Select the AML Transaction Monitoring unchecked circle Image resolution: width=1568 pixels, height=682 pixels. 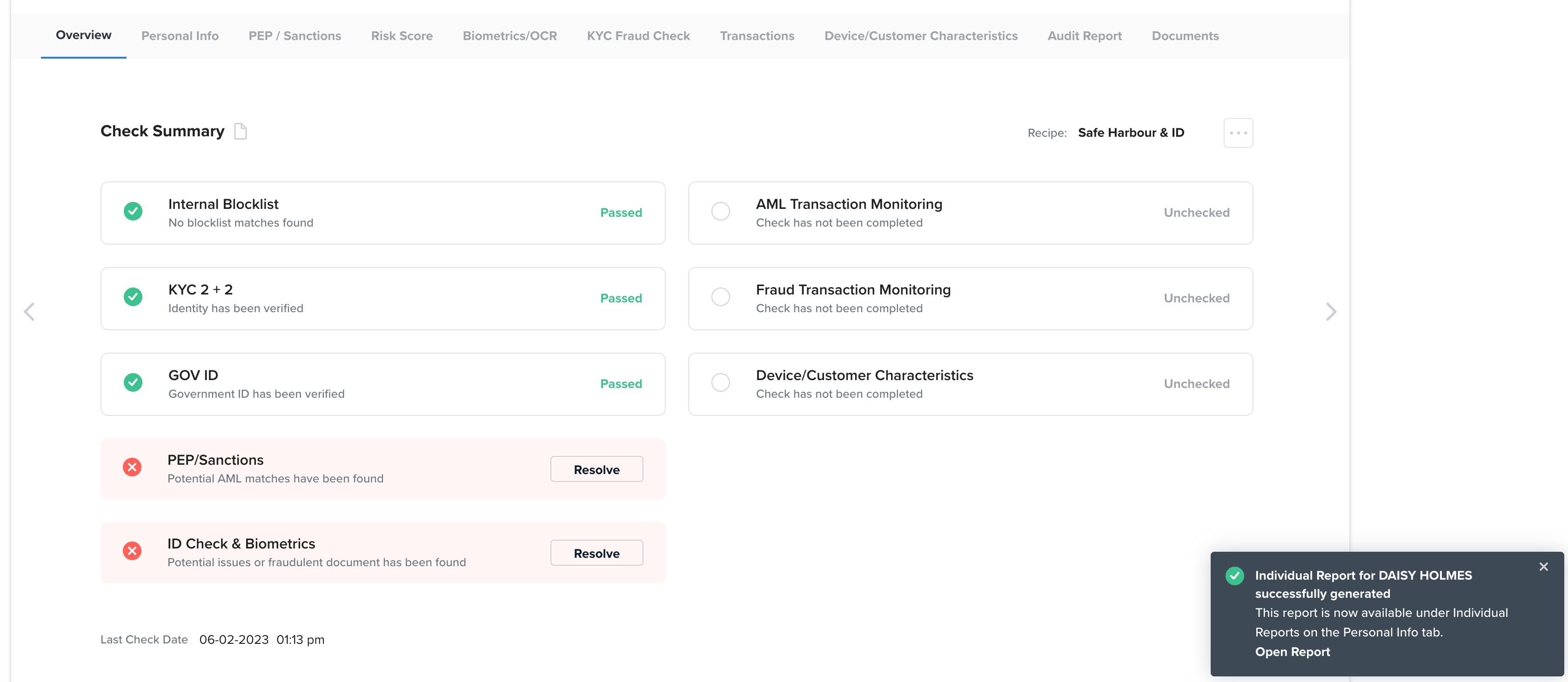[x=720, y=211]
